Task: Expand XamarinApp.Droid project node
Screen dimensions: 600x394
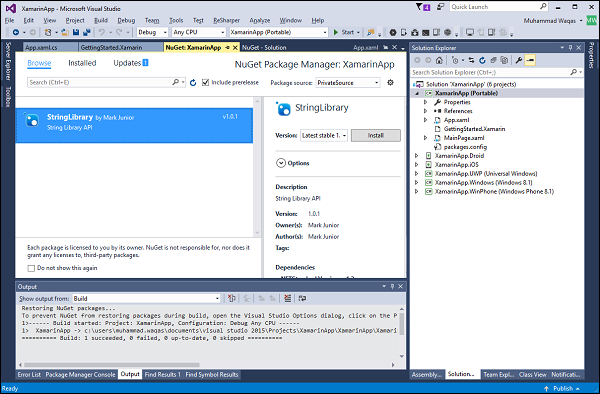Action: [417, 156]
